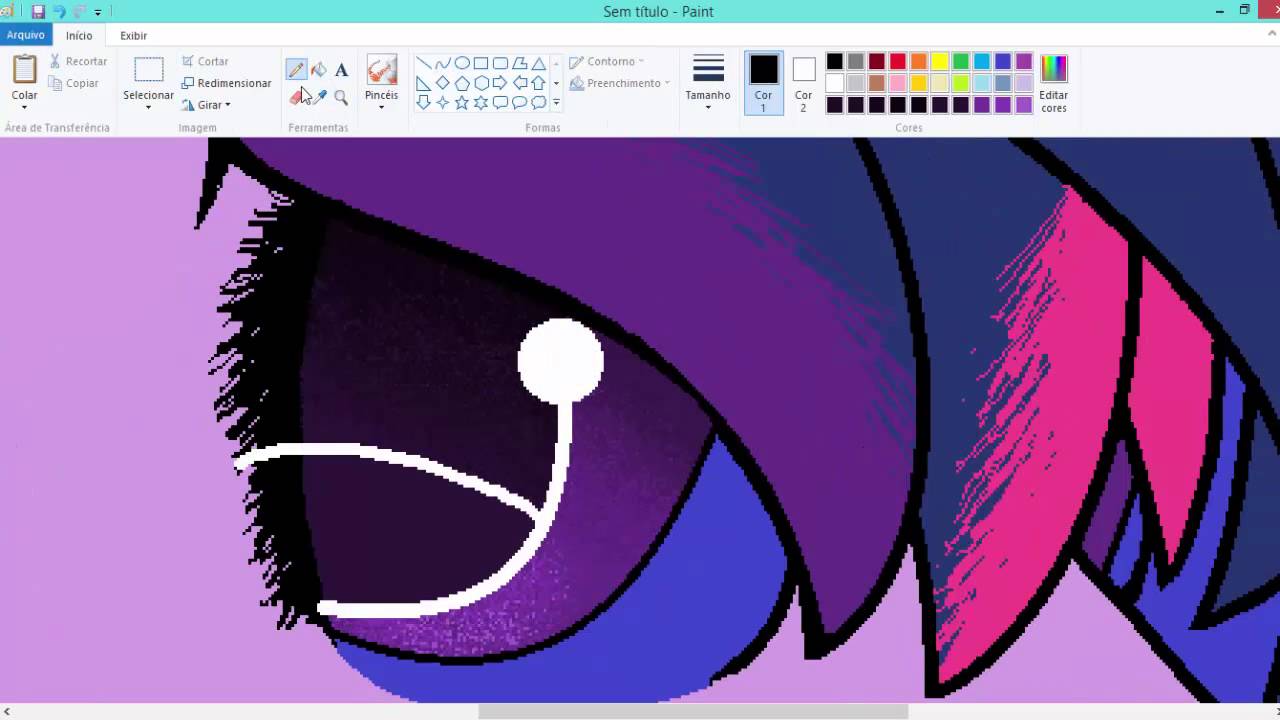1280x720 pixels.
Task: Click the Undo arrow in title bar
Action: coord(59,12)
